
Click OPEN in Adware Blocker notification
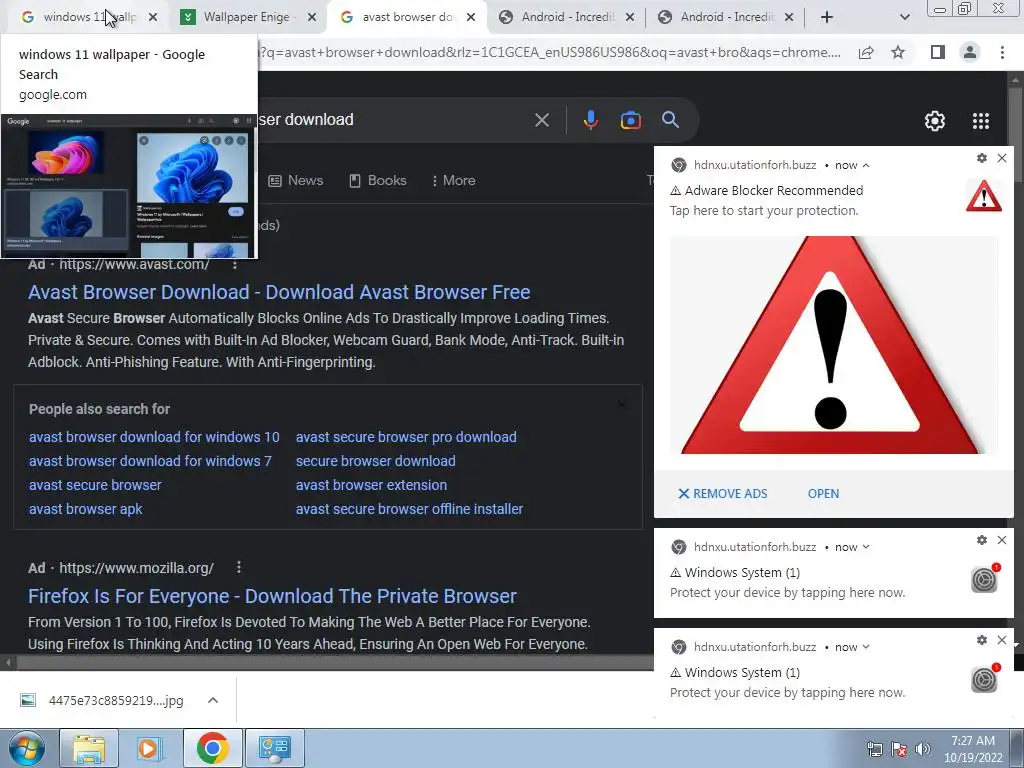(824, 494)
